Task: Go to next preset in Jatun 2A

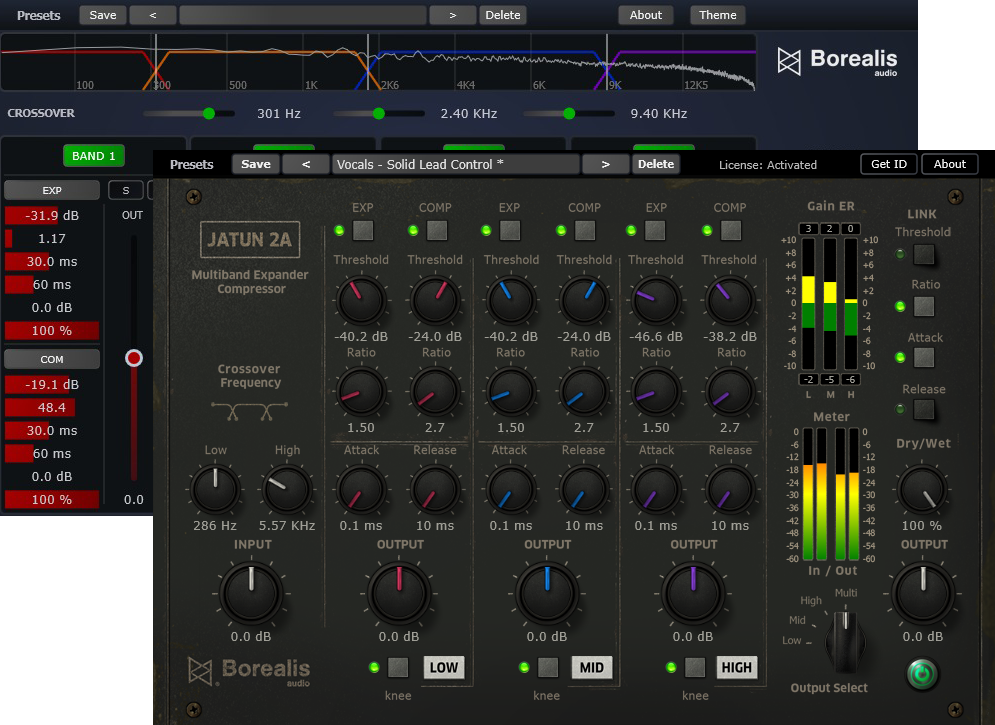Action: 605,164
